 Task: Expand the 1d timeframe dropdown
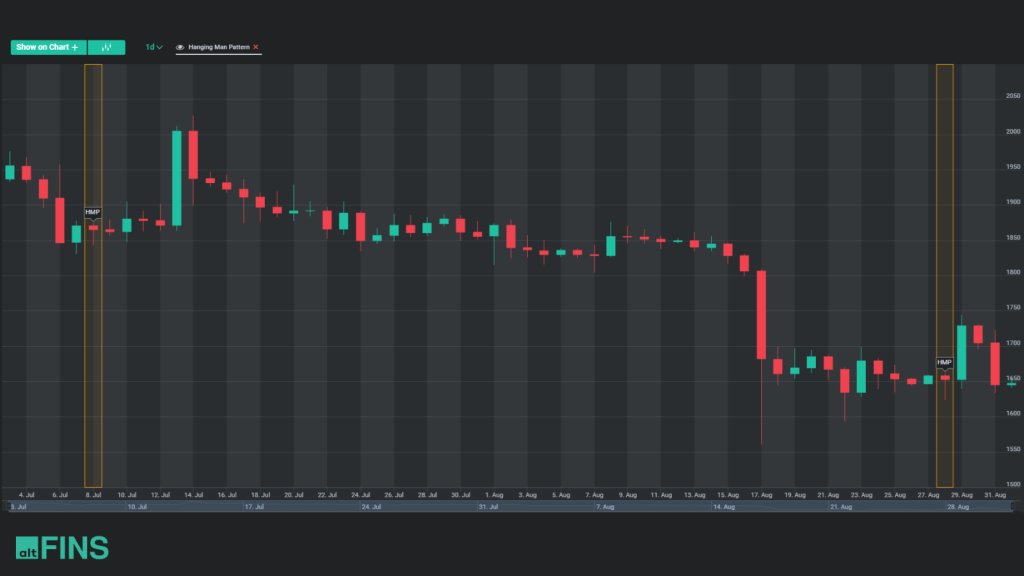pyautogui.click(x=153, y=47)
